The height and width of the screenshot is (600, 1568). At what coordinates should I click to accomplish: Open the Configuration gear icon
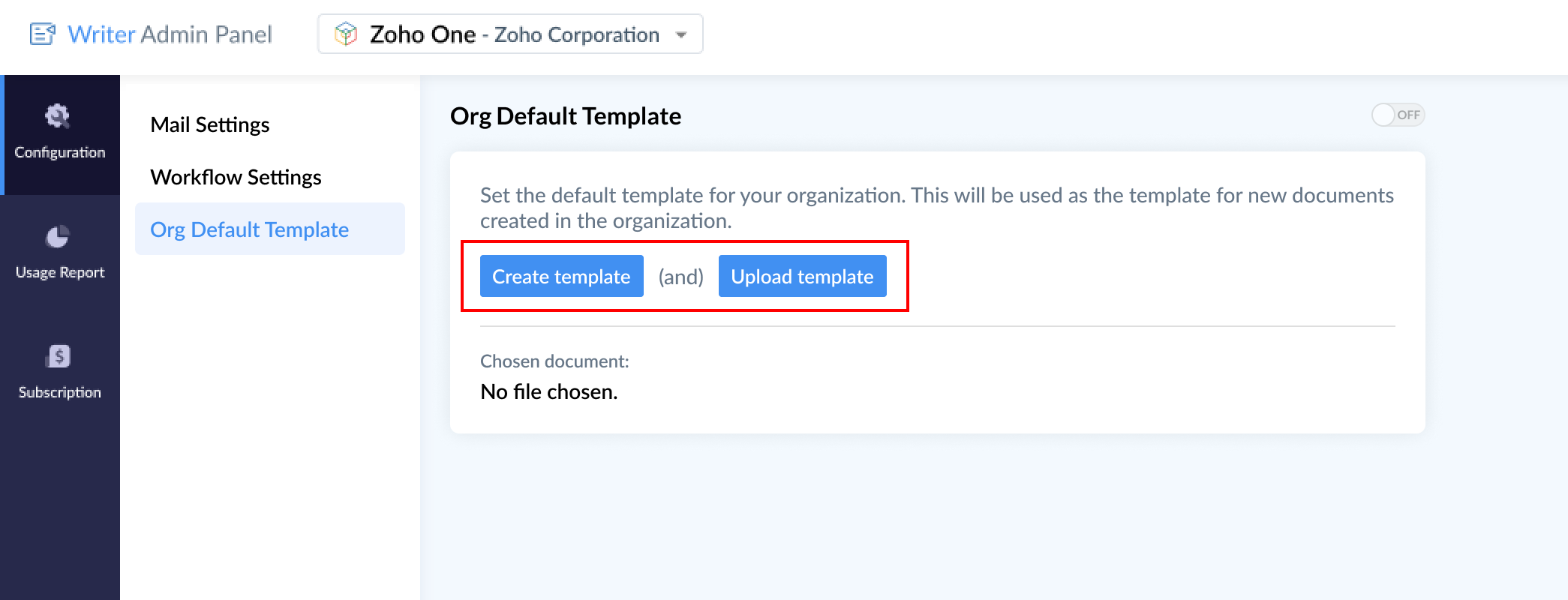[x=58, y=116]
